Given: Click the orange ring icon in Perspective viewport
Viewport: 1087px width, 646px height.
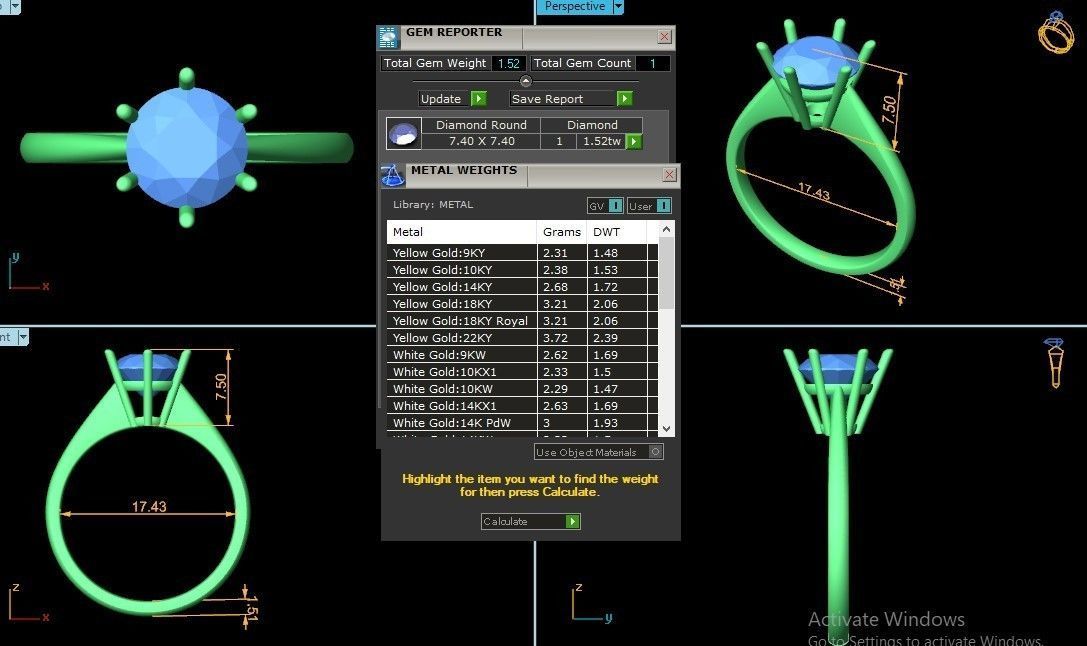Looking at the screenshot, I should [x=1055, y=32].
